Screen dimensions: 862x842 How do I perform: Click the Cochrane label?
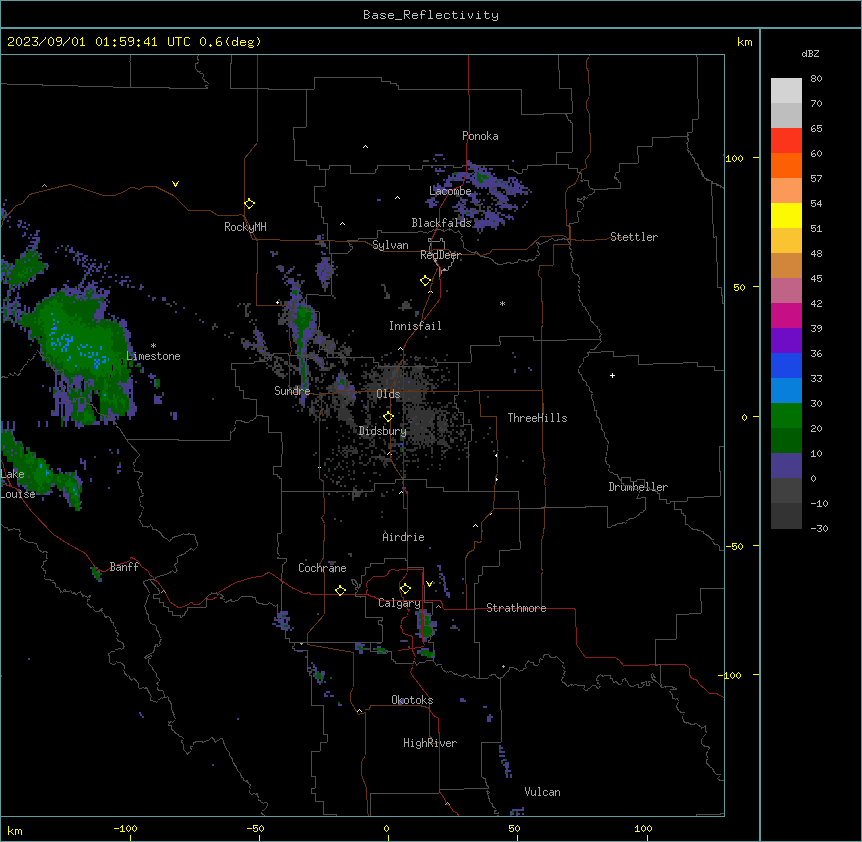(322, 568)
